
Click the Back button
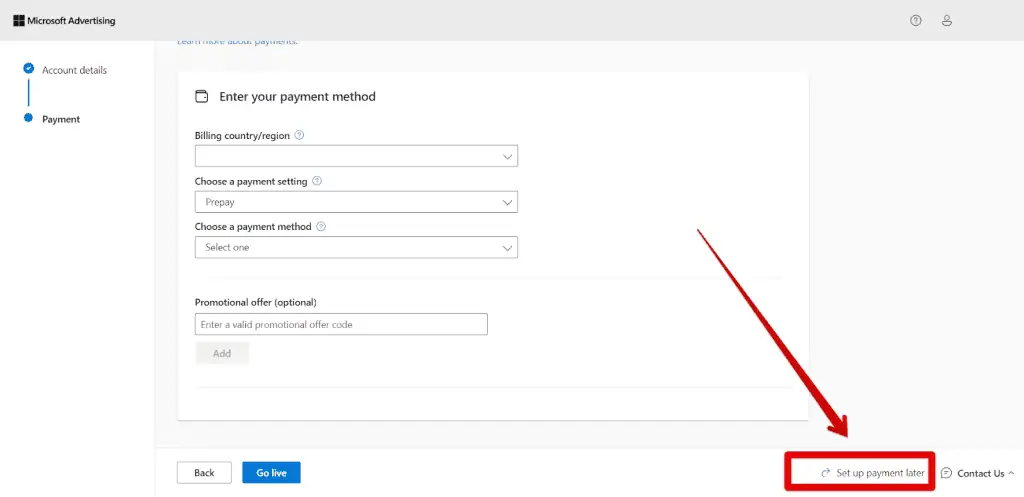tap(204, 473)
